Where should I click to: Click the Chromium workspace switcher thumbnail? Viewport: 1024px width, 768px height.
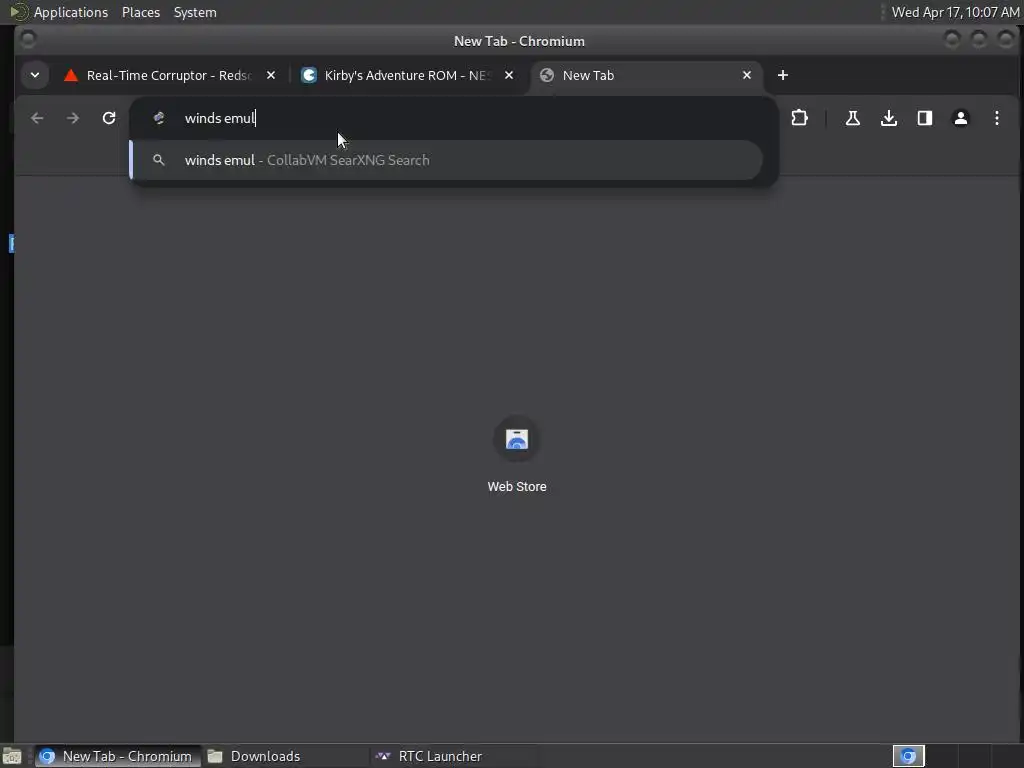908,756
